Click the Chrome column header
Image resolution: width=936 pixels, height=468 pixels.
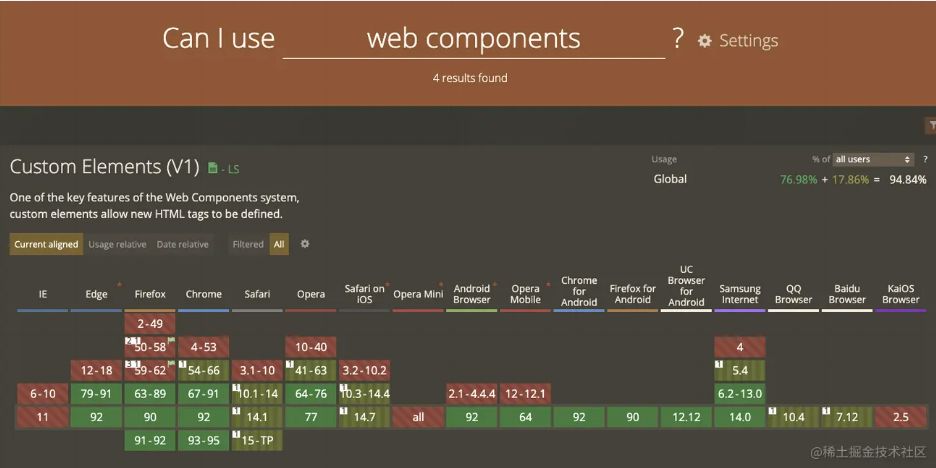coord(204,294)
